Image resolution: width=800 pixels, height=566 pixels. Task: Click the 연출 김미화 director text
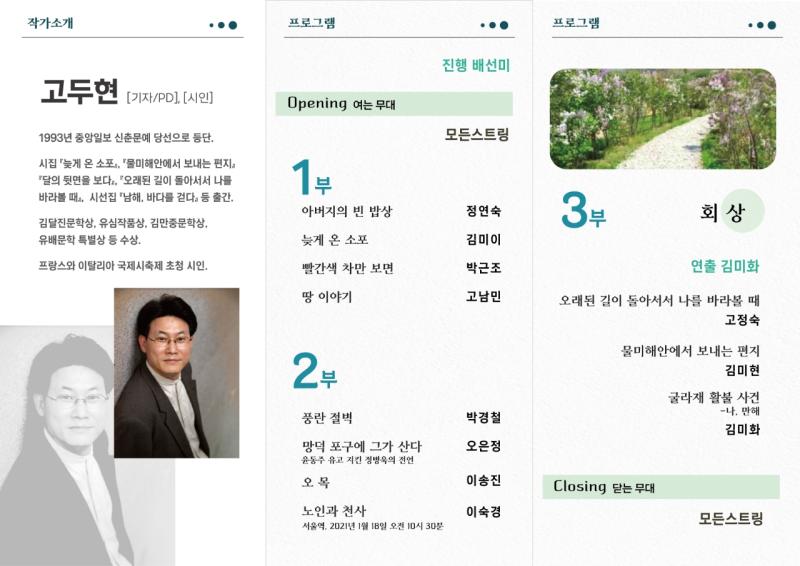click(725, 266)
